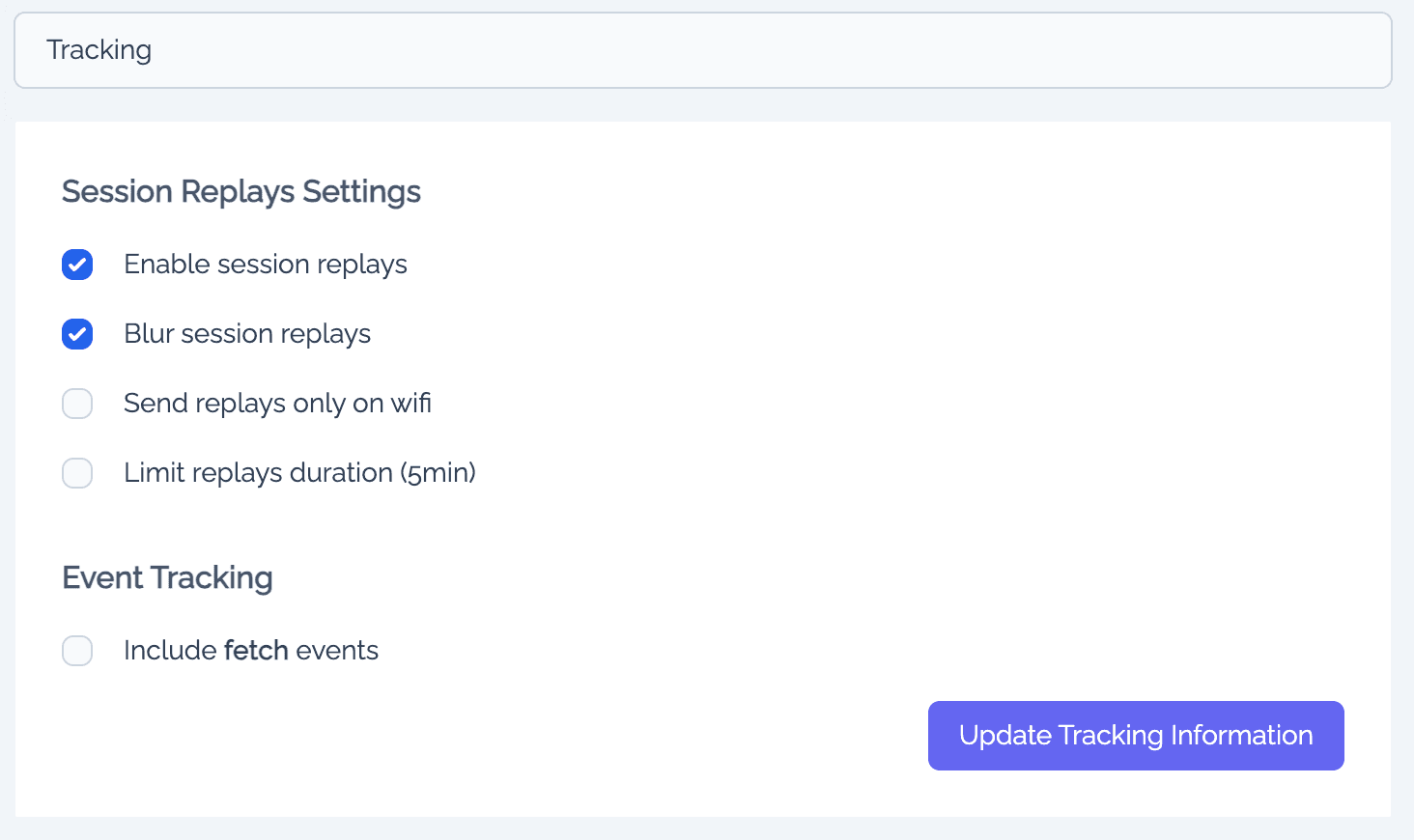Tick the Send replays only on wifi checkbox
This screenshot has height=840, width=1414.
point(77,404)
